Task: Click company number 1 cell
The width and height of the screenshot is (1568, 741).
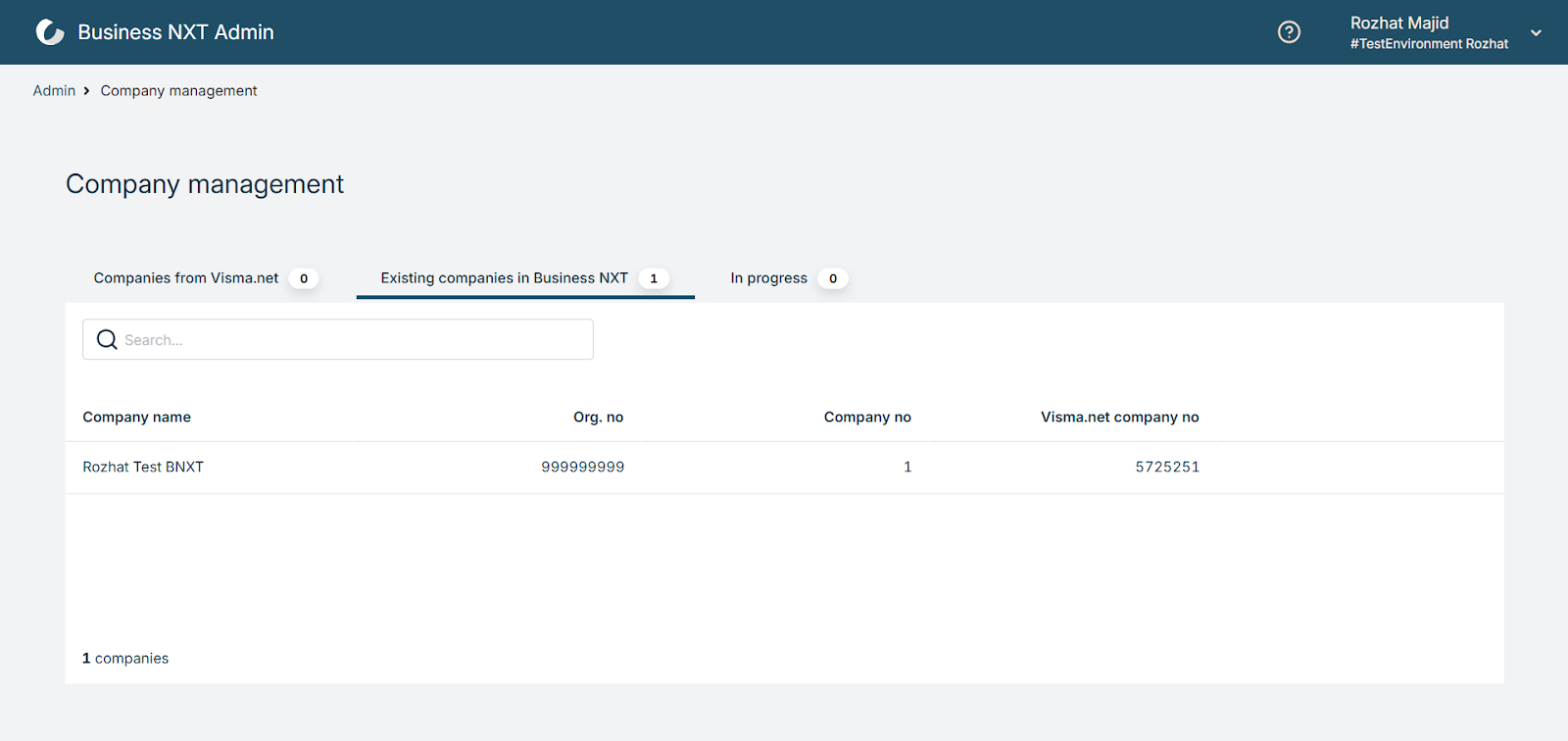Action: [x=907, y=468]
